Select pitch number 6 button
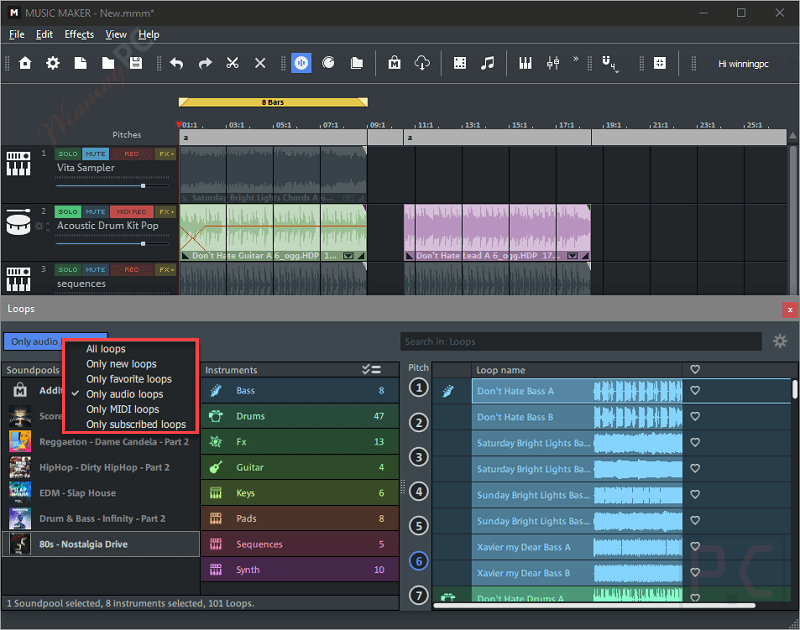This screenshot has height=630, width=800. coord(419,561)
